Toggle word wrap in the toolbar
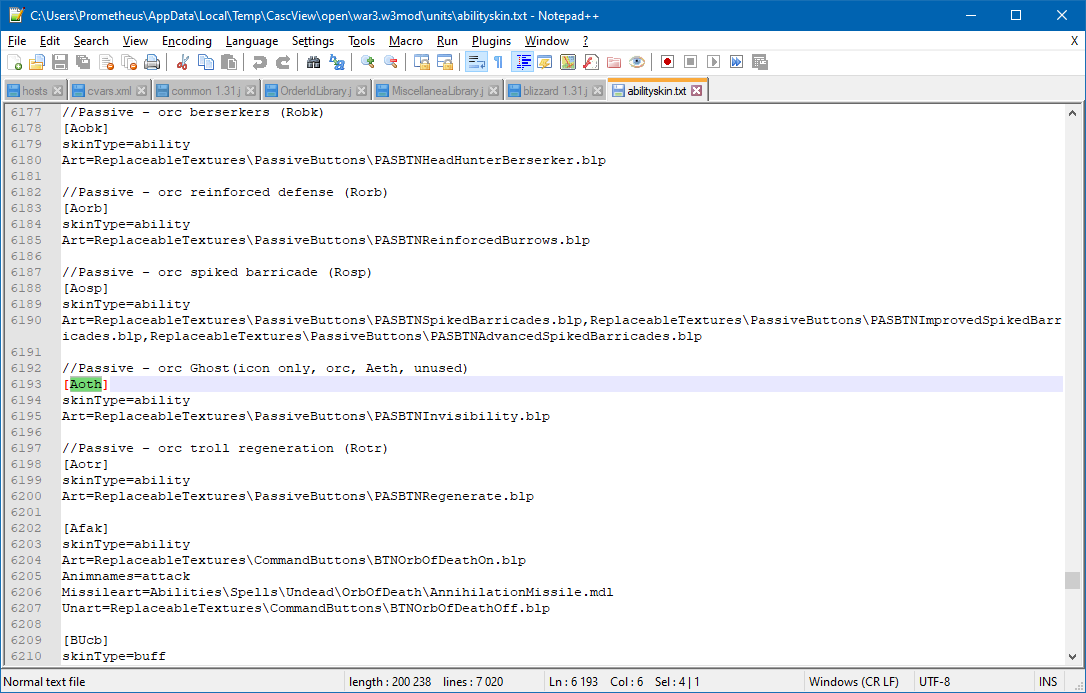 (x=476, y=62)
